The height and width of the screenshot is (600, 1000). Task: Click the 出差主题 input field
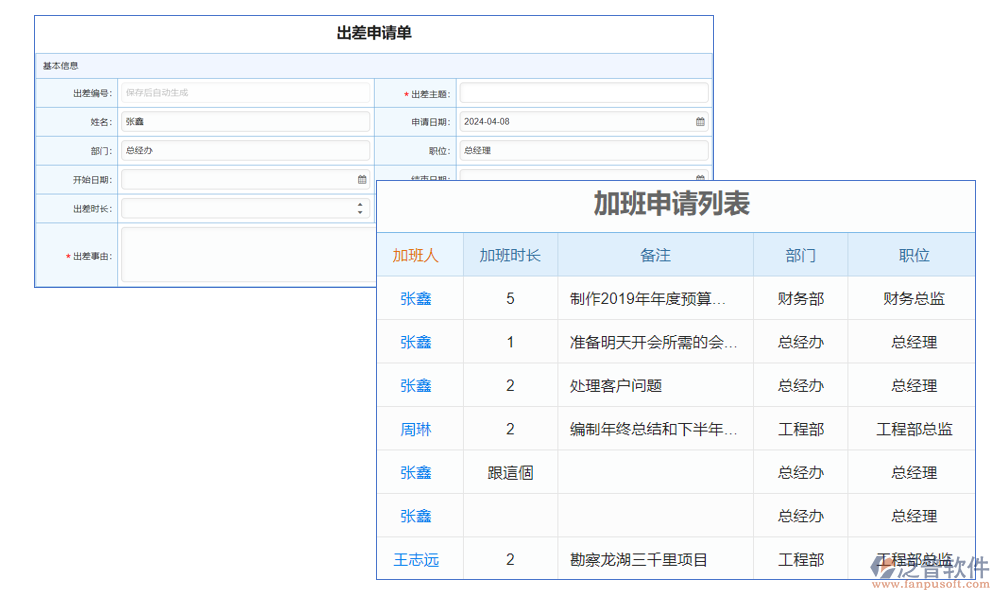[x=583, y=93]
